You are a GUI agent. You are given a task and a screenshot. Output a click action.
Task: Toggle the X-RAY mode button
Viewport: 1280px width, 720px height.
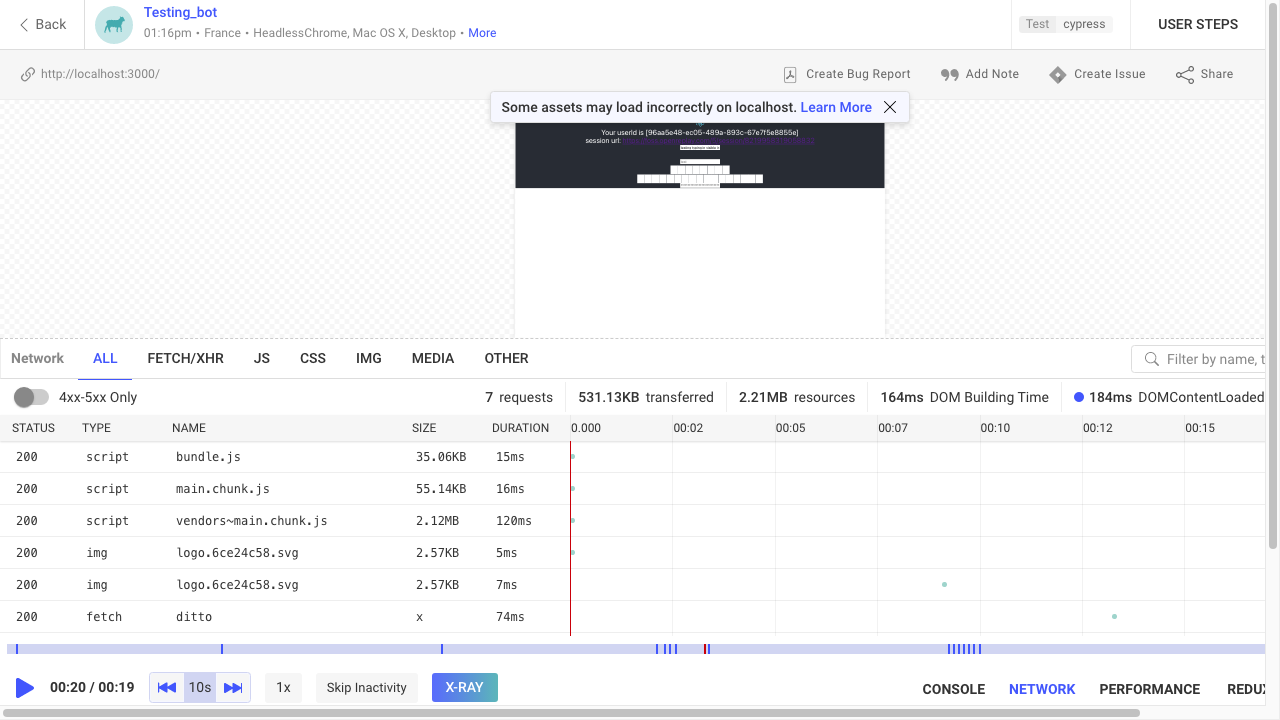click(x=464, y=687)
